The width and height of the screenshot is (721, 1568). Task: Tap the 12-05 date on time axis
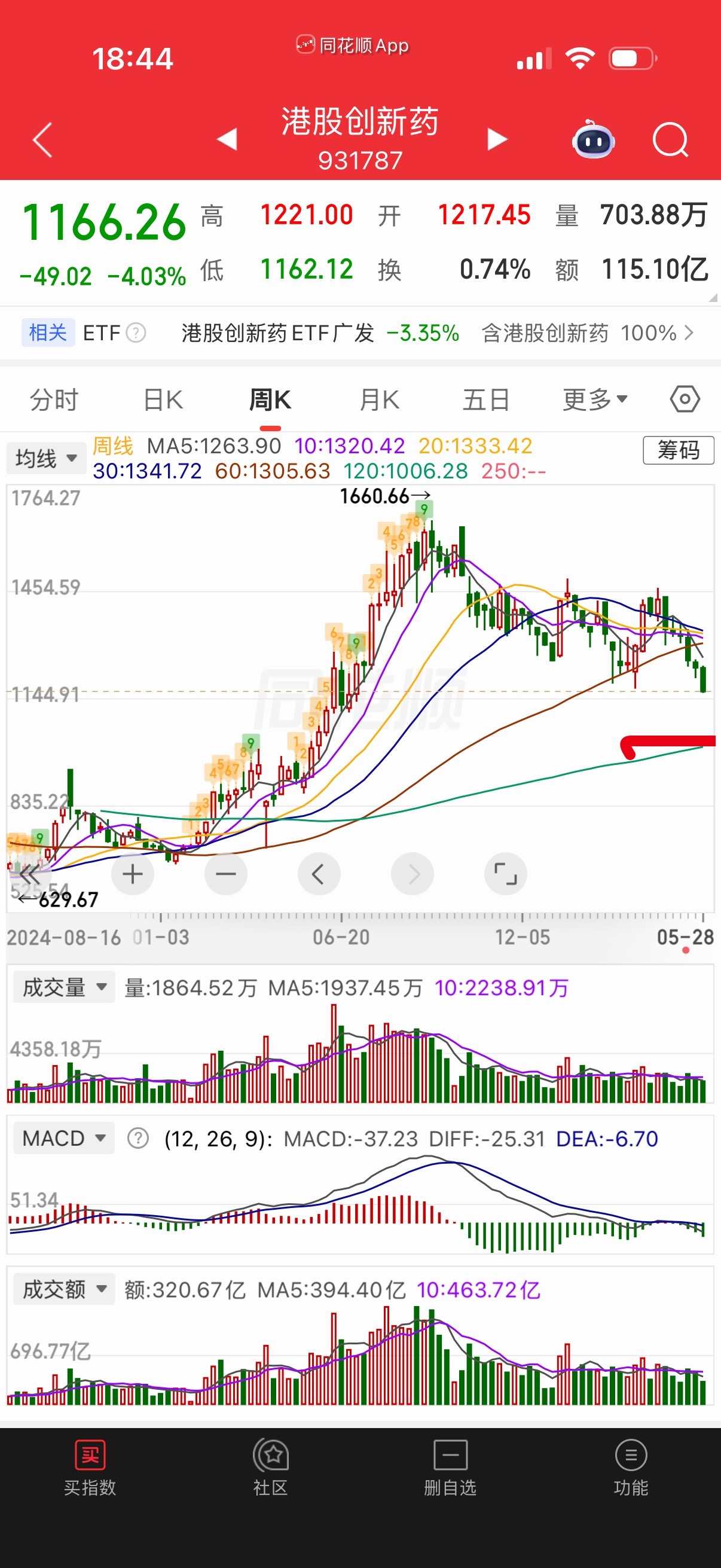[x=522, y=938]
